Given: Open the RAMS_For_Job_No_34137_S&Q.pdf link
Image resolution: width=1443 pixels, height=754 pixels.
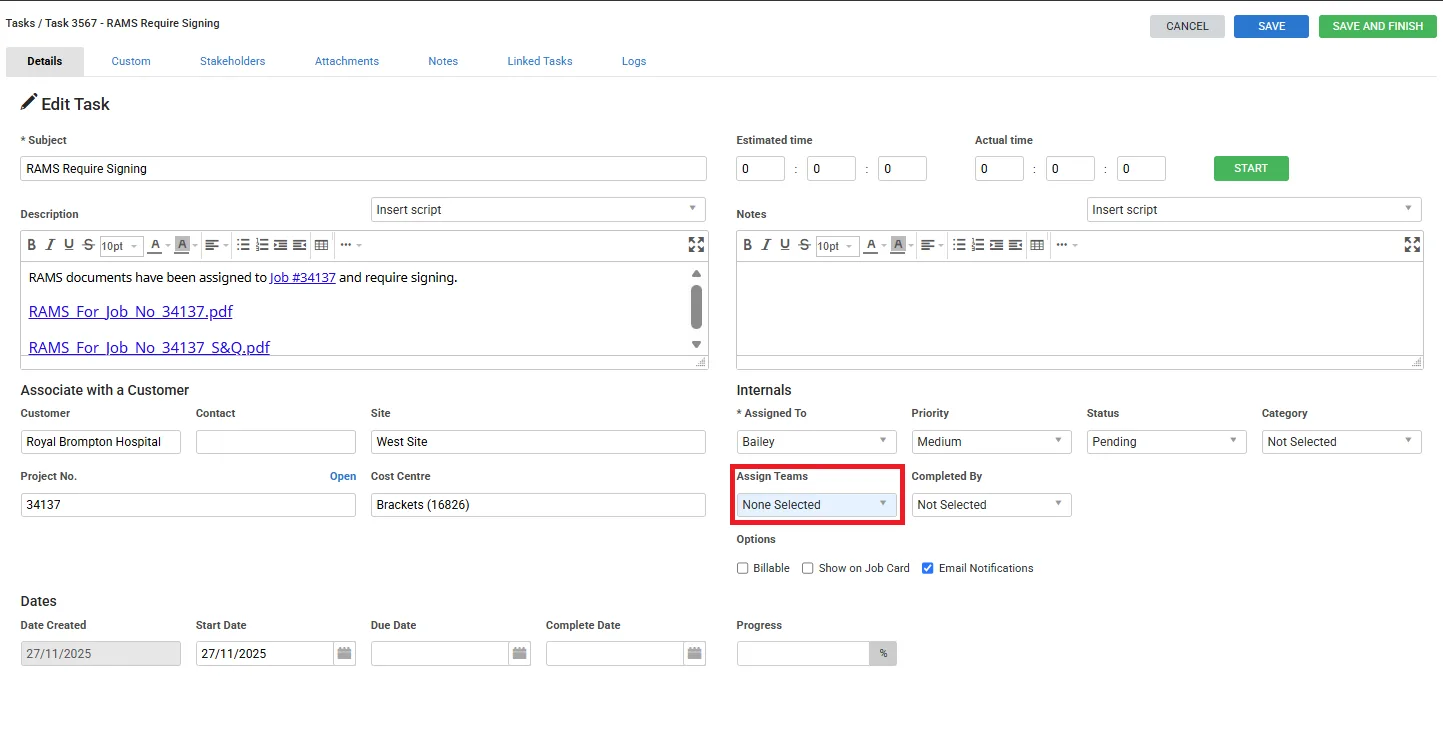Looking at the screenshot, I should (150, 348).
